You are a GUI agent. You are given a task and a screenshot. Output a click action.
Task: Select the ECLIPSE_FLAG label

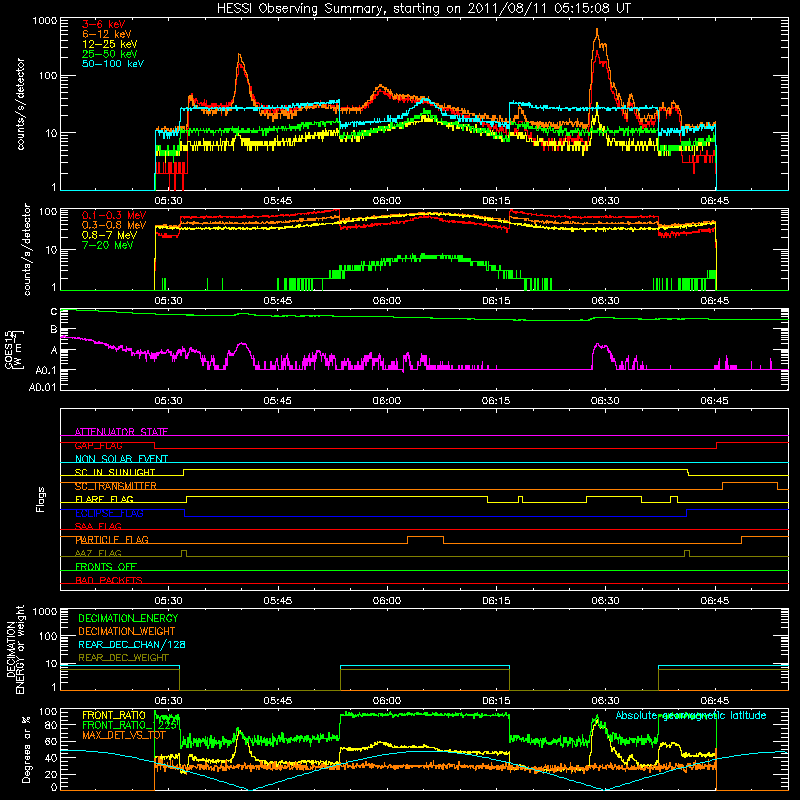point(109,513)
